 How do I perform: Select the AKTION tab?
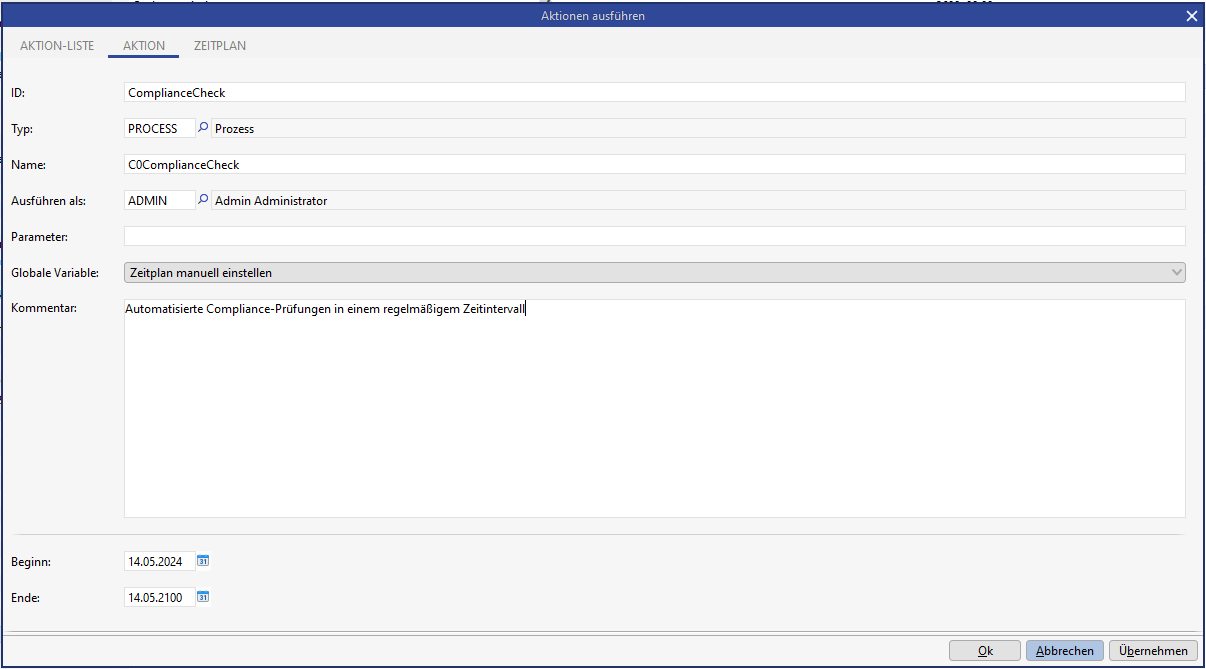tap(144, 46)
